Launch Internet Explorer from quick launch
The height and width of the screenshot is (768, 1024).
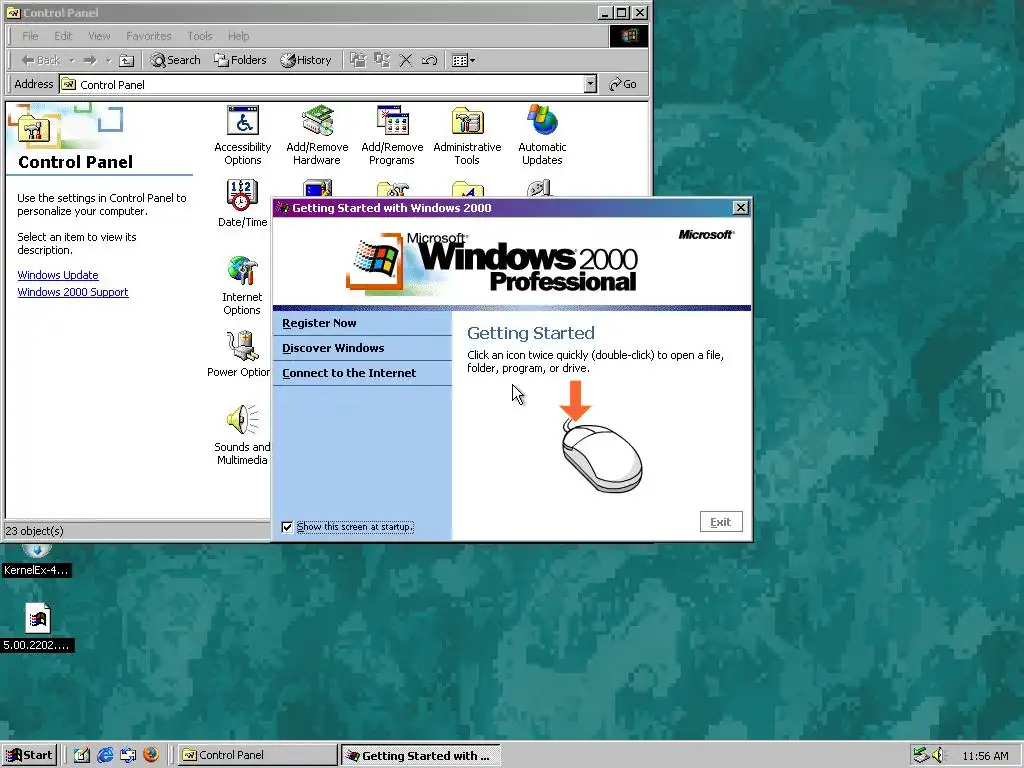click(105, 755)
